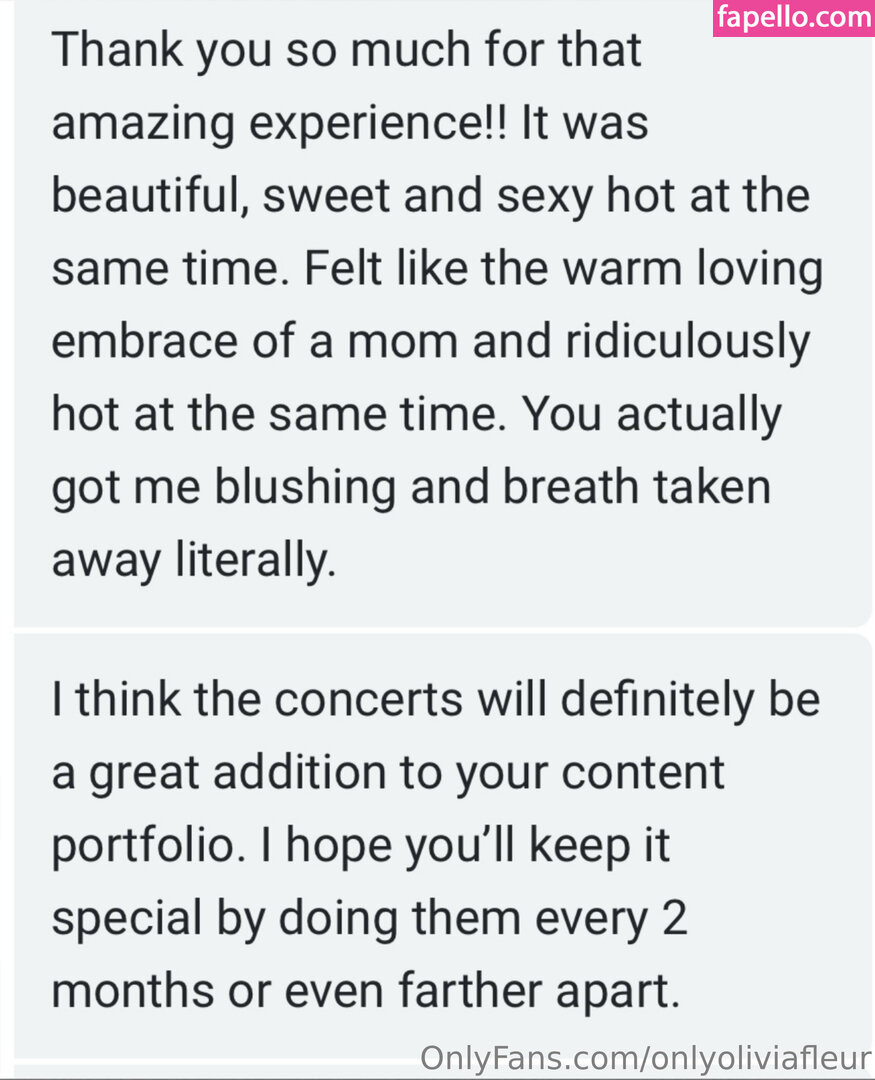Click the OnlyFans.com/onlyoliviafleur watermark text

pos(646,1058)
